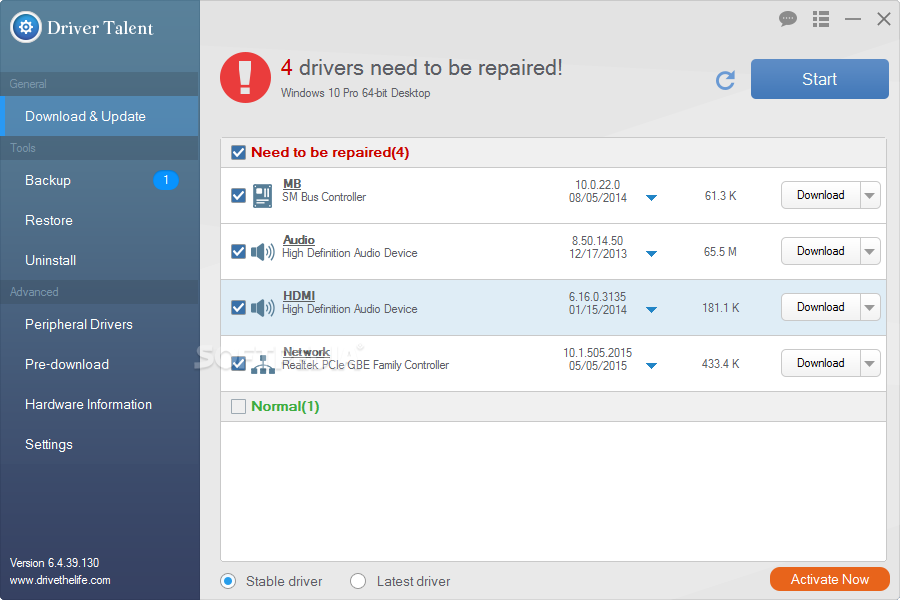Go to the Backup tool
Viewport: 900px width, 600px height.
[x=99, y=180]
